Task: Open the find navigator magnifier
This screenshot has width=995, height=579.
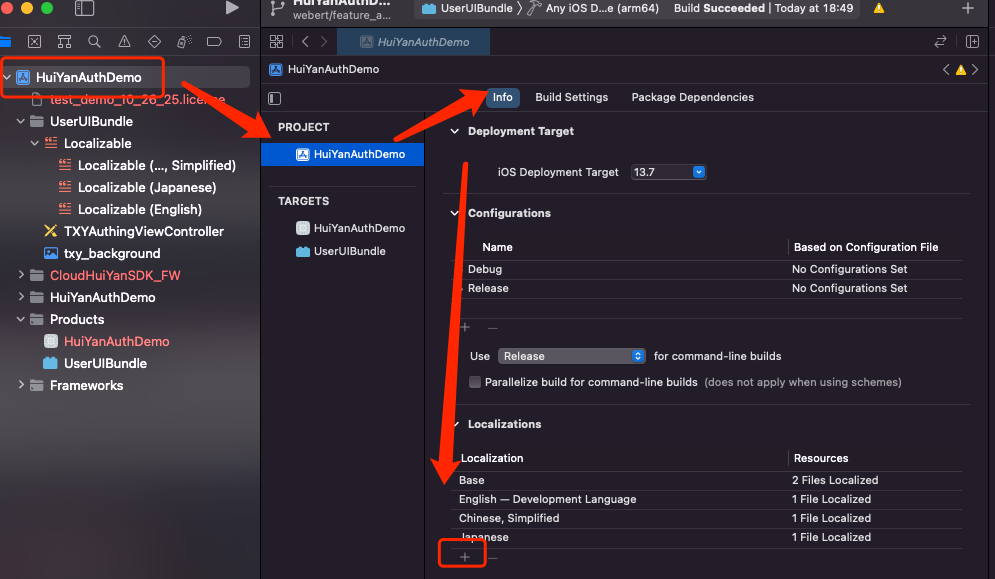Action: (94, 42)
